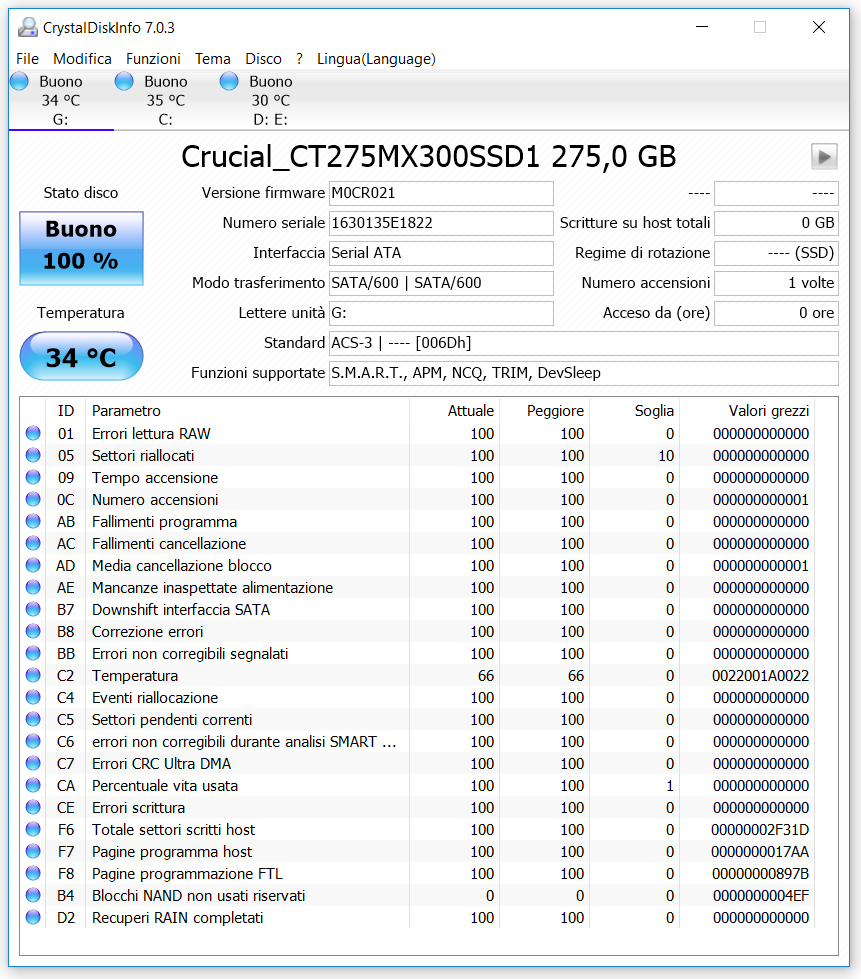Viewport: 861px width, 979px height.
Task: Click the status icon of Percentuale vita usata row
Action: coord(33,785)
